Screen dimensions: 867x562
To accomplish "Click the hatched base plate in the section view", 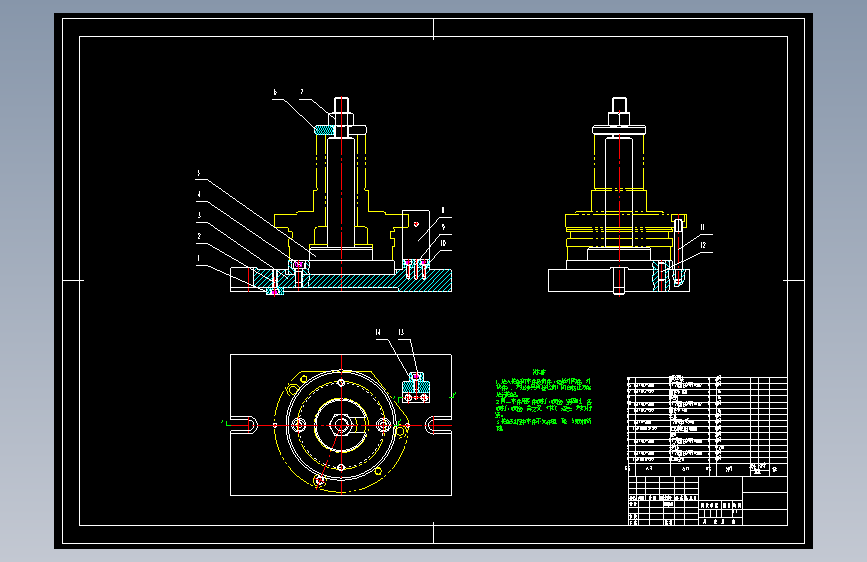I will click(354, 281).
